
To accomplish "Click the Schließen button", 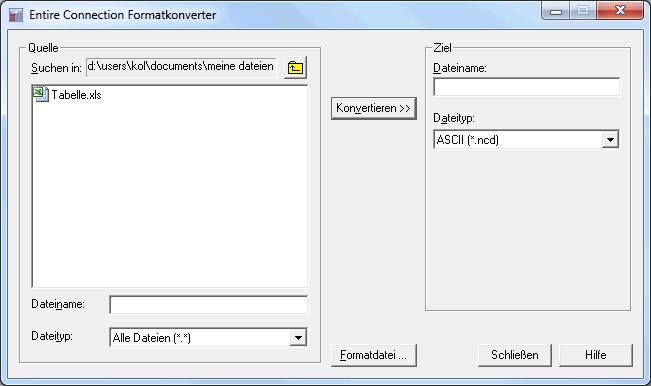I will click(x=515, y=355).
